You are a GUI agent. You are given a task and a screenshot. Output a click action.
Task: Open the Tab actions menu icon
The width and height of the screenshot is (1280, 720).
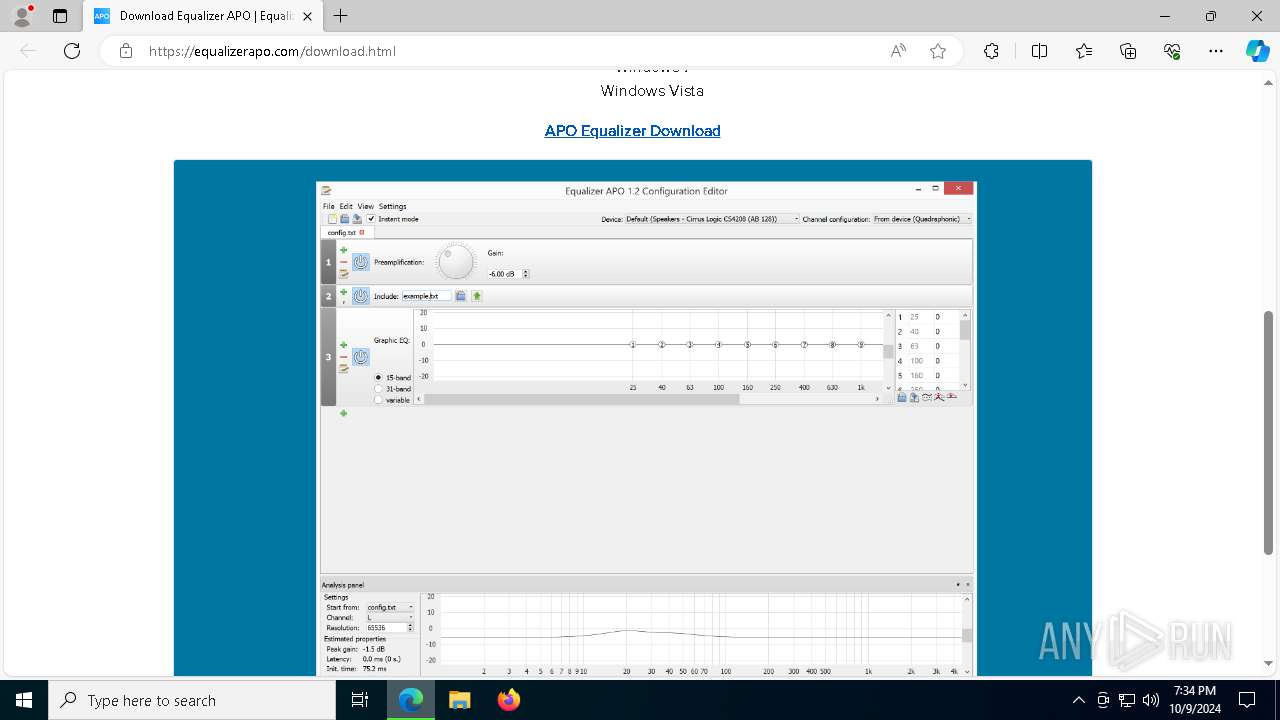click(x=60, y=16)
